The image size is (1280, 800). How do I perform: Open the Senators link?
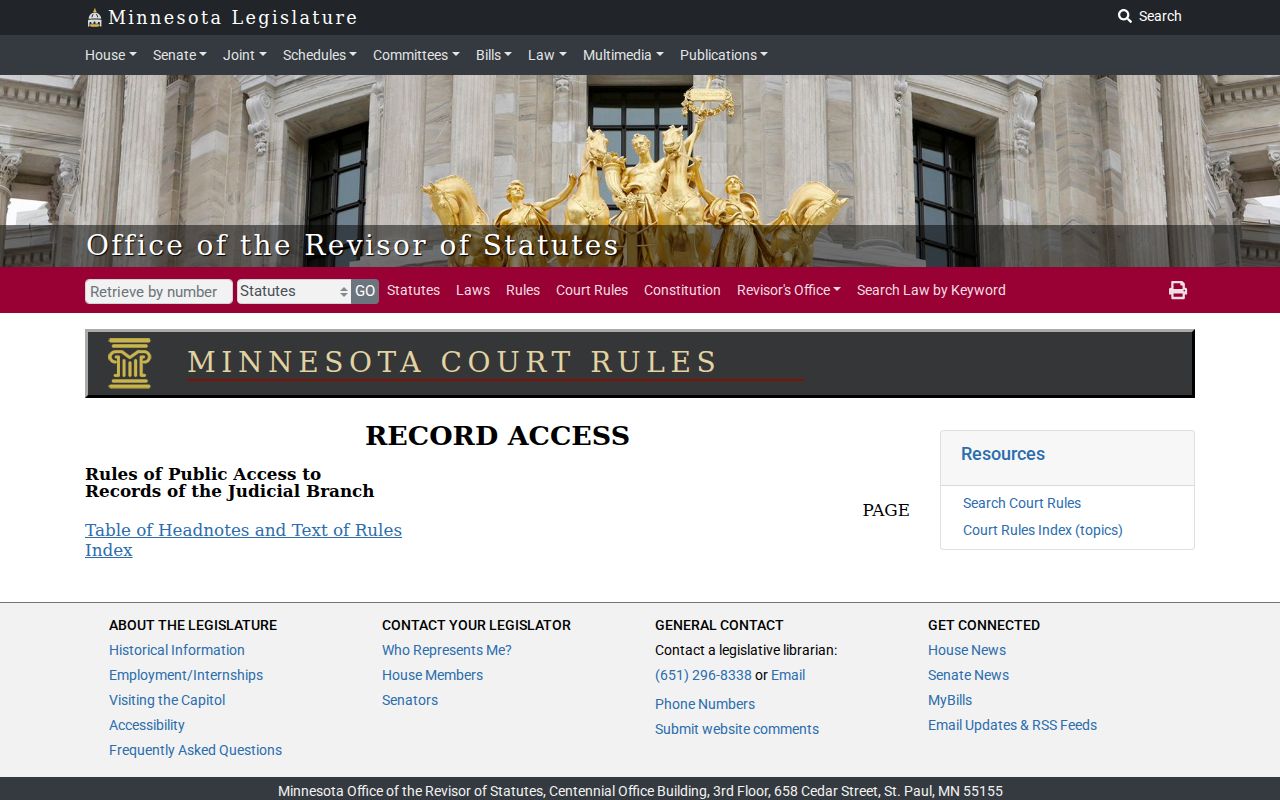tap(410, 700)
